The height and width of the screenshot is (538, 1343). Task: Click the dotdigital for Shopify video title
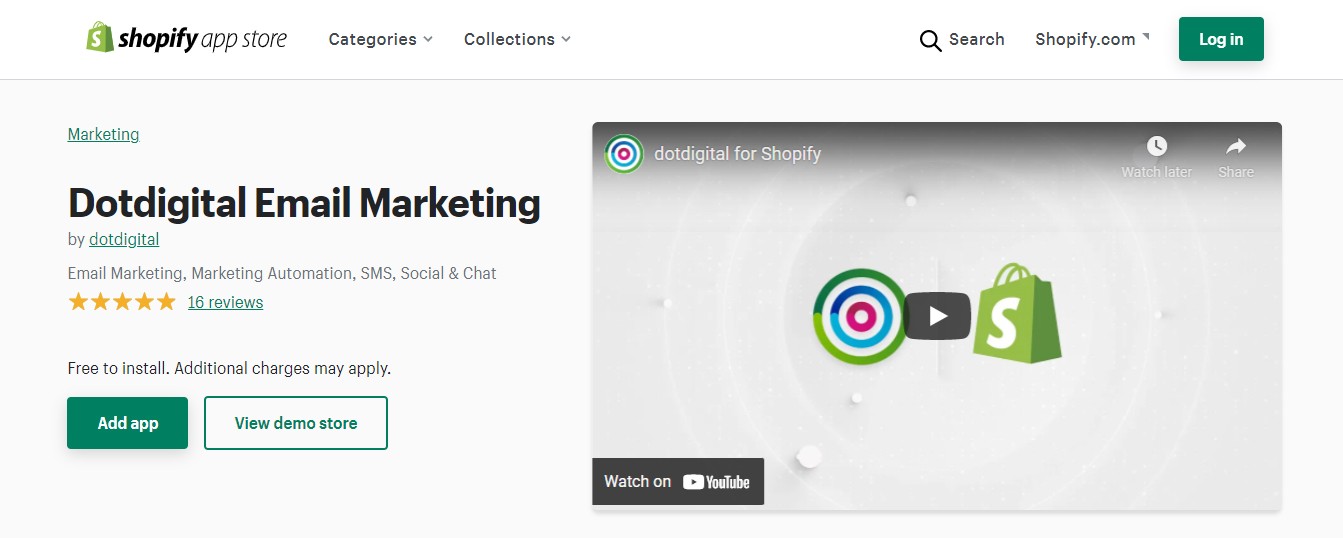click(737, 154)
